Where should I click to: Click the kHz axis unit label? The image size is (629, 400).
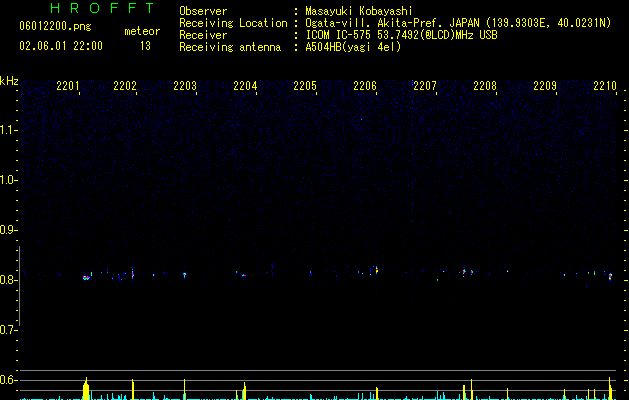click(9, 81)
